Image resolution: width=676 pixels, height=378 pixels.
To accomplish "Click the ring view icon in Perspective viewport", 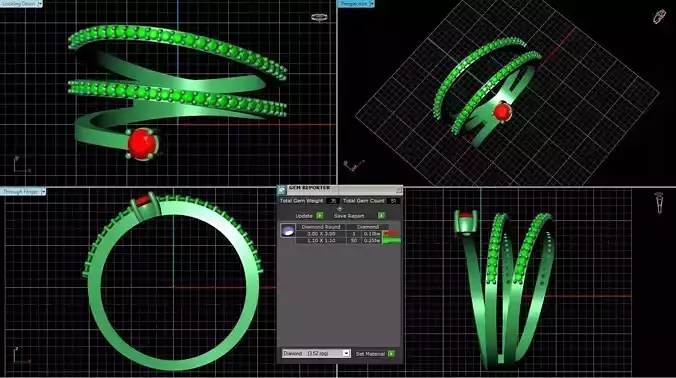I will point(659,17).
